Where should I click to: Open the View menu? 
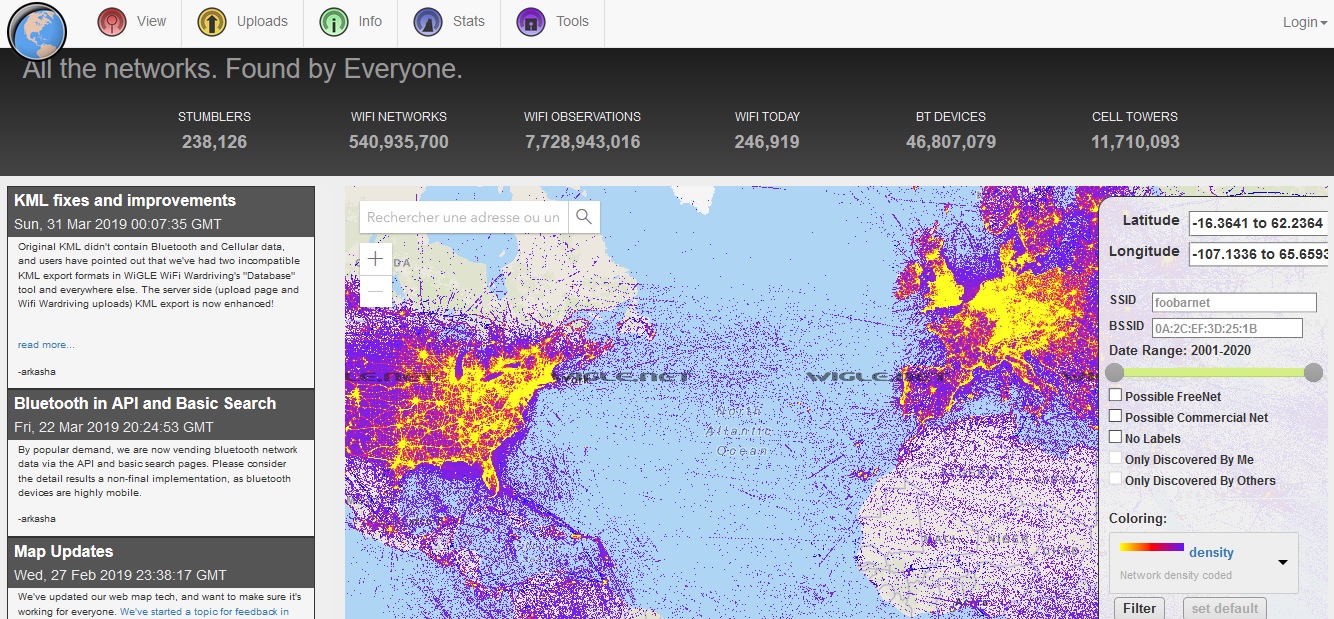[132, 22]
